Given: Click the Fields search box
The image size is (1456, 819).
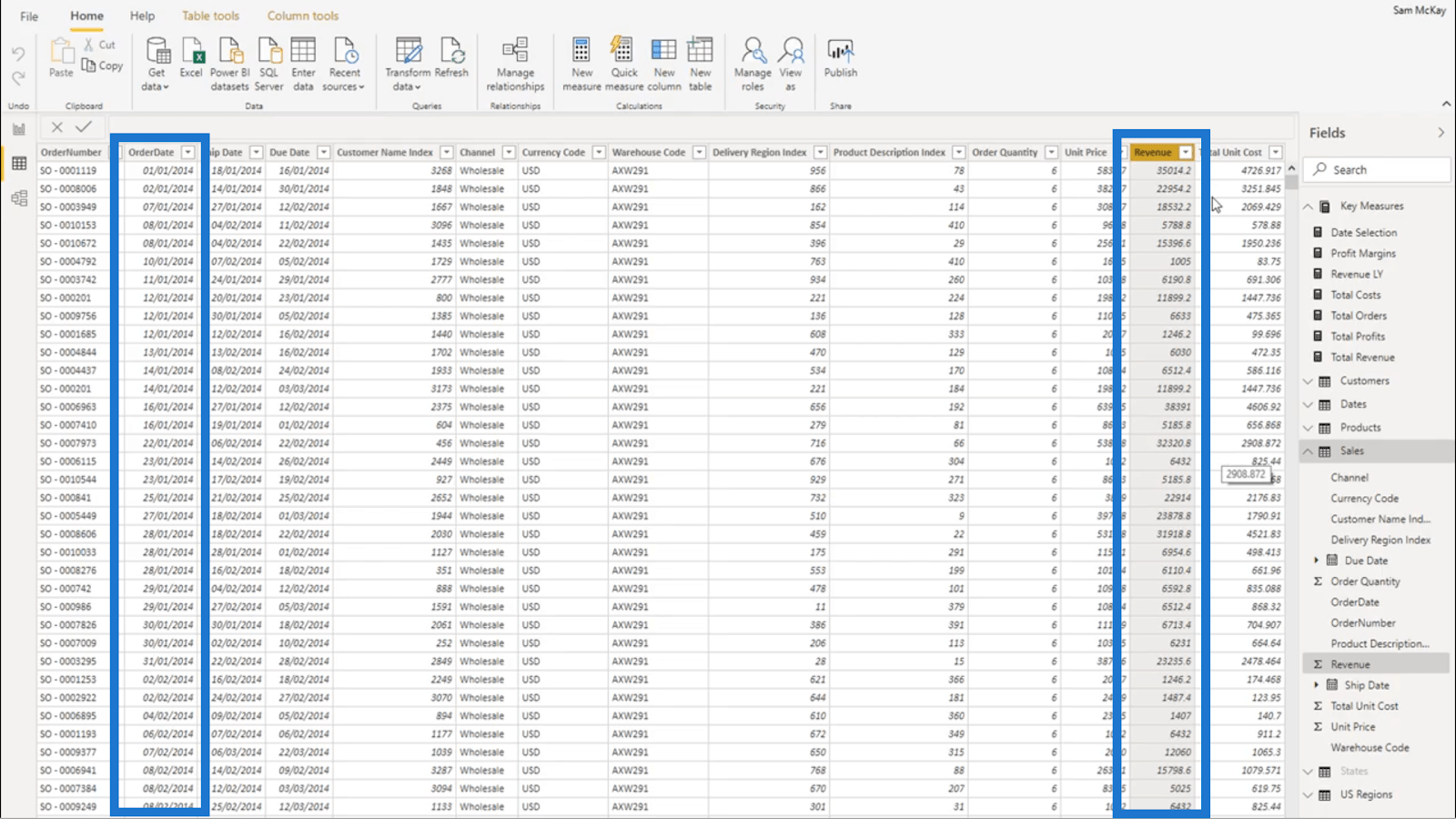Looking at the screenshot, I should (x=1377, y=169).
